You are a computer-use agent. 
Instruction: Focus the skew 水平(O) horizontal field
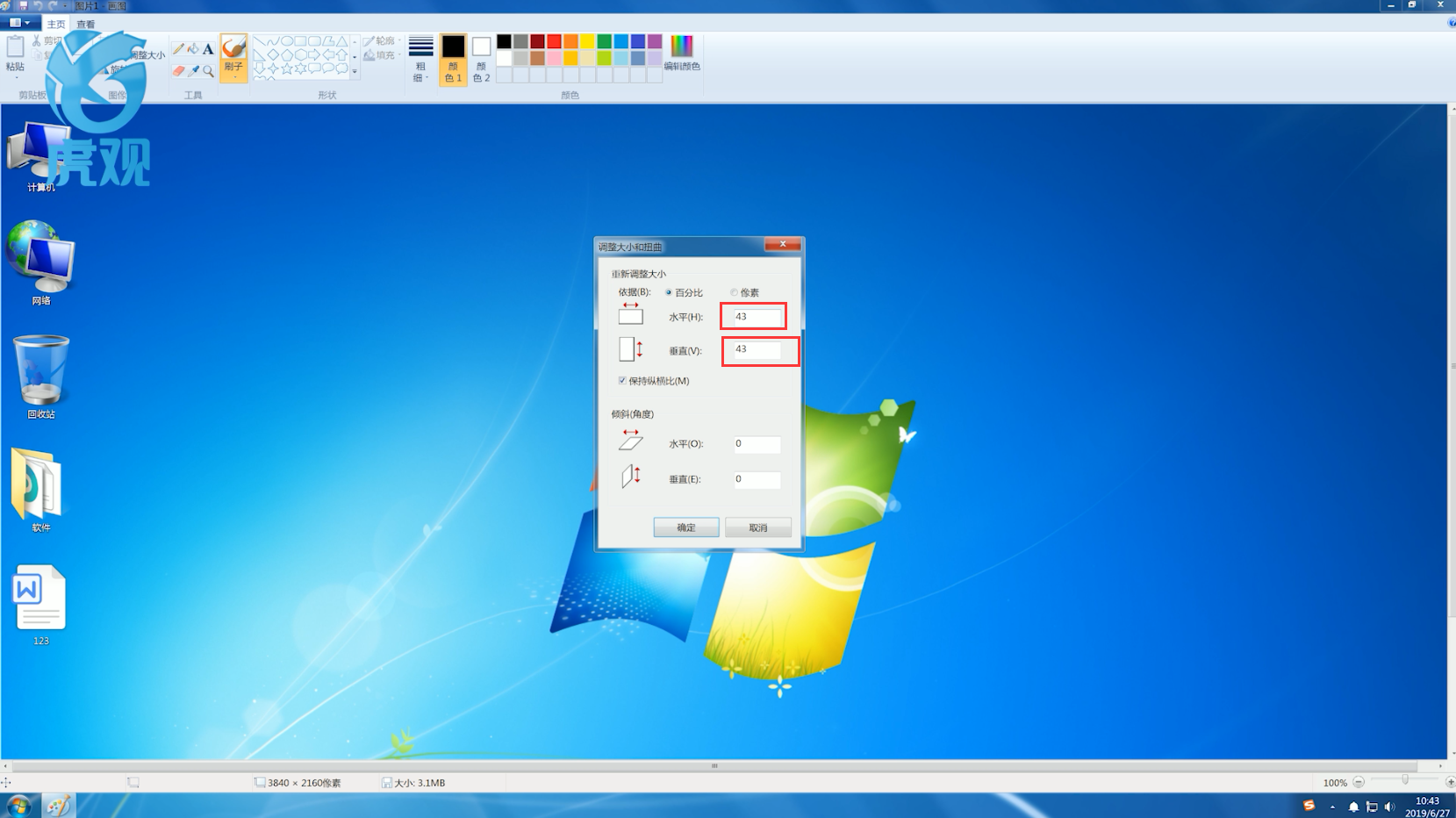point(756,443)
